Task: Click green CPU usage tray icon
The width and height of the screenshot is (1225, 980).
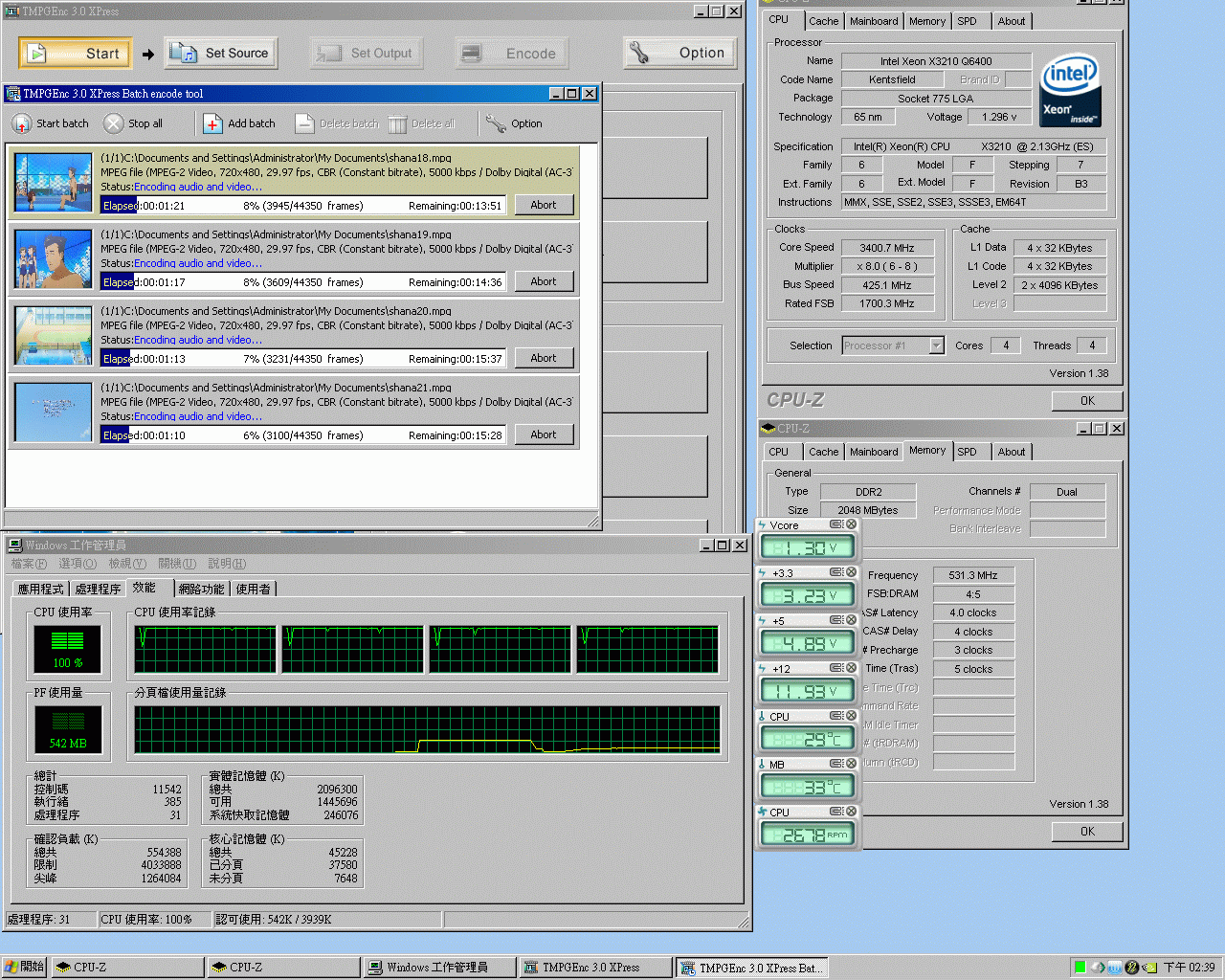Action: point(1080,968)
